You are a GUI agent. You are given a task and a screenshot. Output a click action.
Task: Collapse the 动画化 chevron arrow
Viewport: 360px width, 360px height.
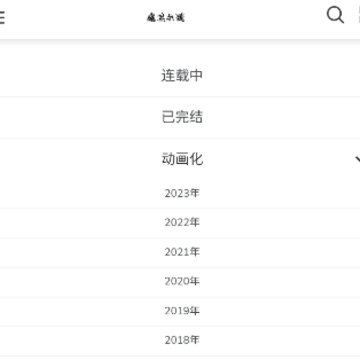pyautogui.click(x=357, y=159)
